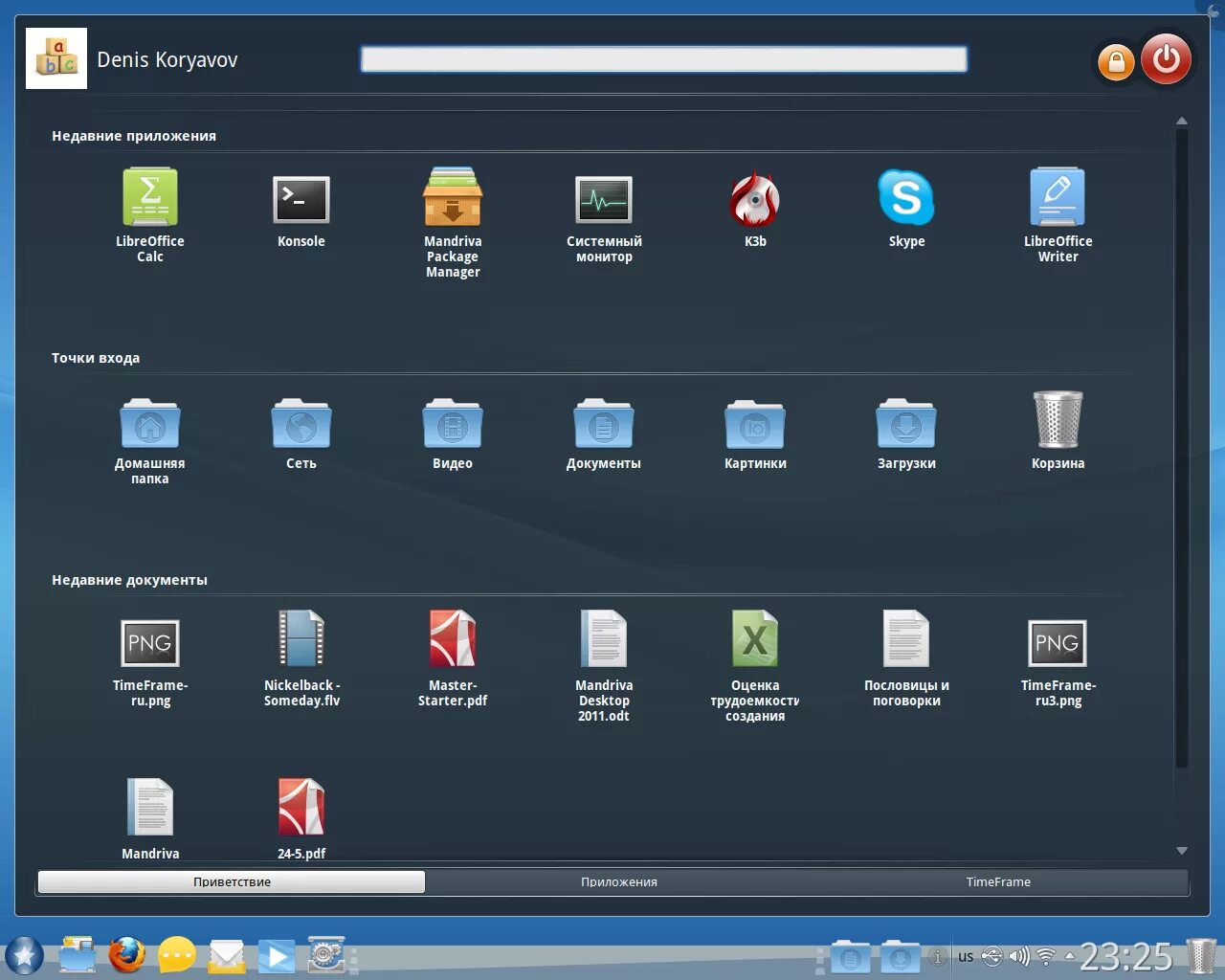The height and width of the screenshot is (980, 1225).
Task: Click the scroll down arrow
Action: (x=1182, y=851)
